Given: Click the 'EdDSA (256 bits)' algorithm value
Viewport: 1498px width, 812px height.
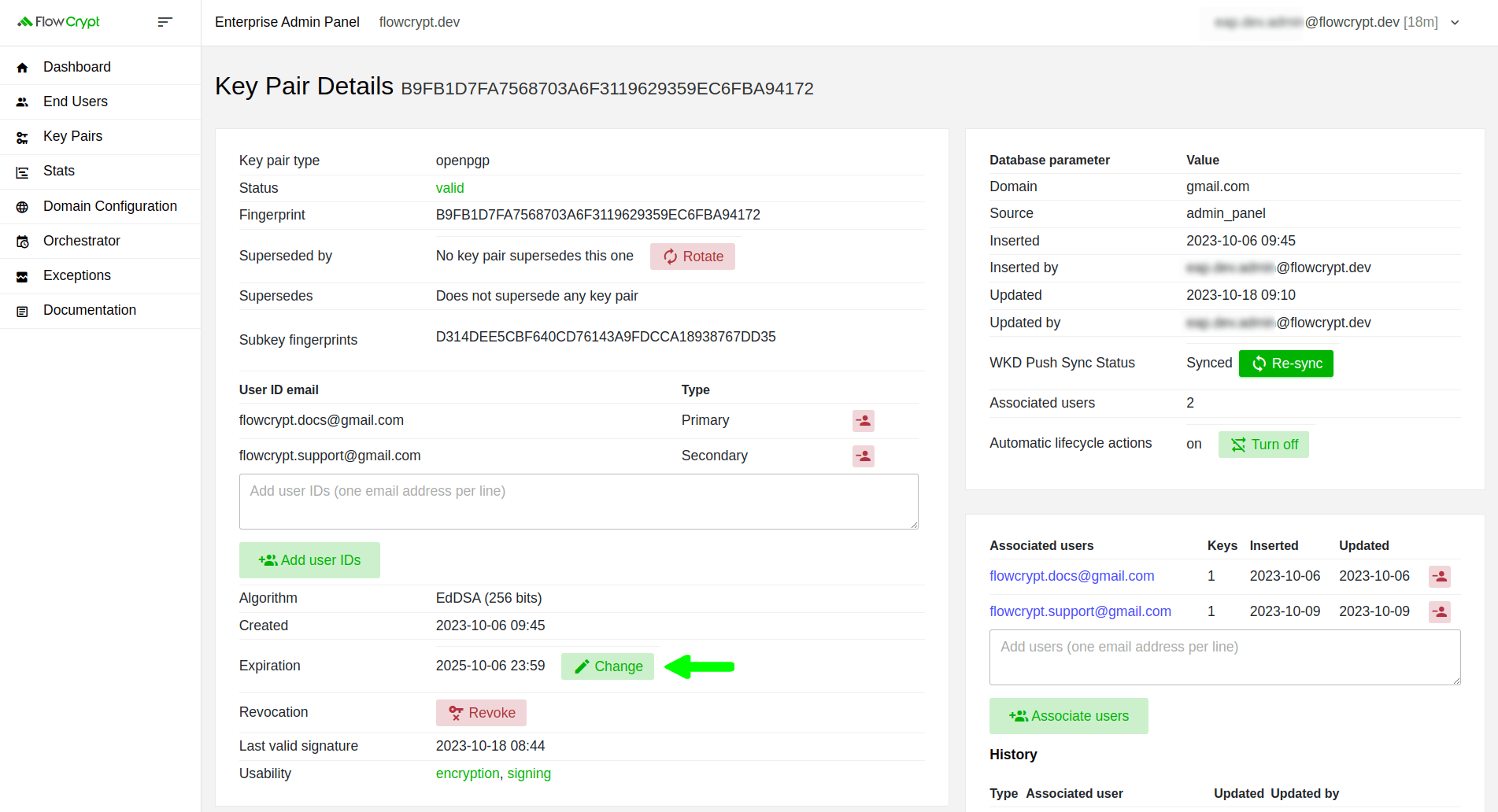Looking at the screenshot, I should 489,598.
